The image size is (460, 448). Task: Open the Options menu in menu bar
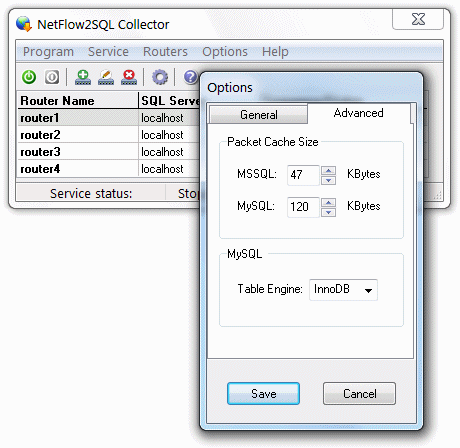pos(225,52)
